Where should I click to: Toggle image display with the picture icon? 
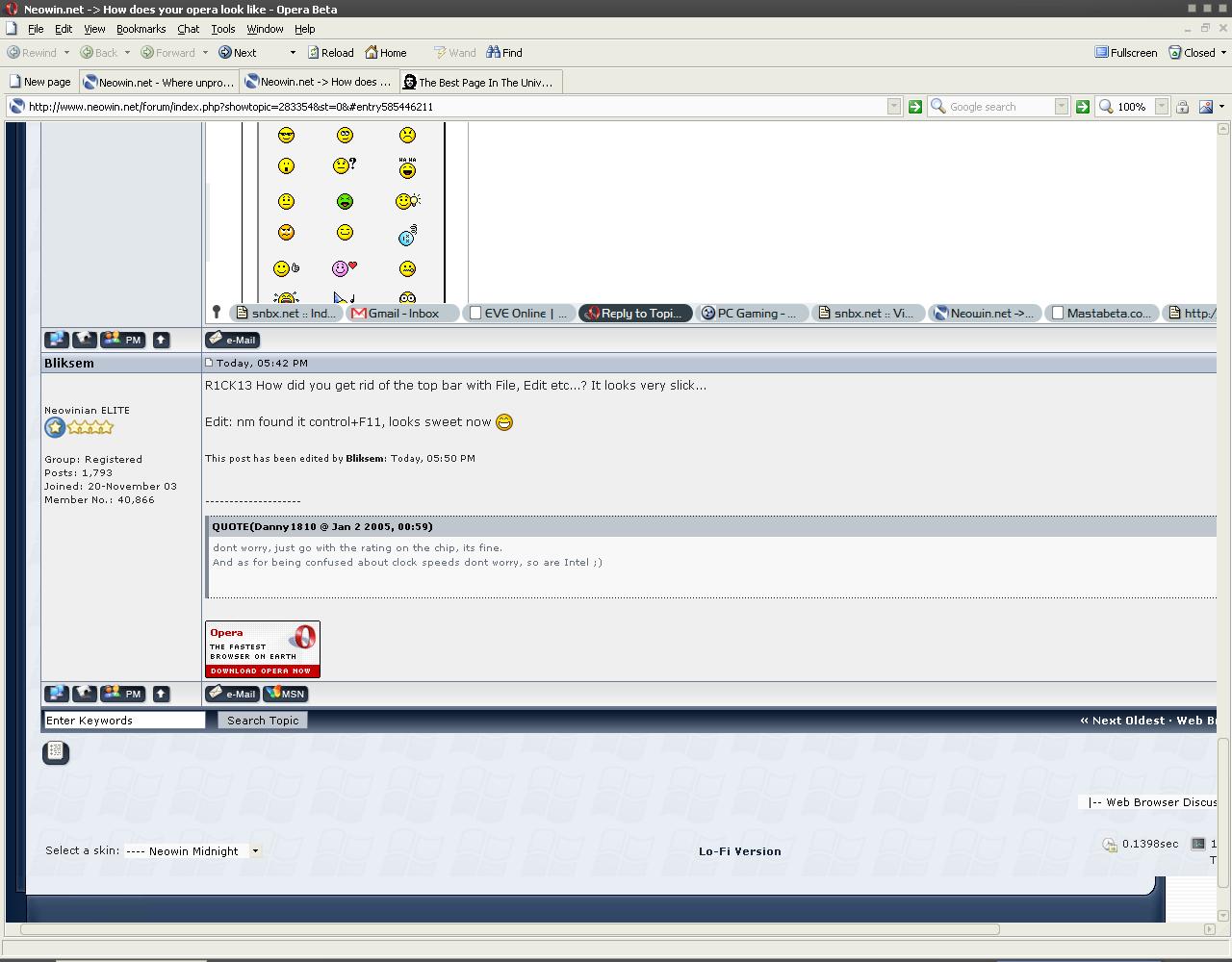pyautogui.click(x=1205, y=107)
